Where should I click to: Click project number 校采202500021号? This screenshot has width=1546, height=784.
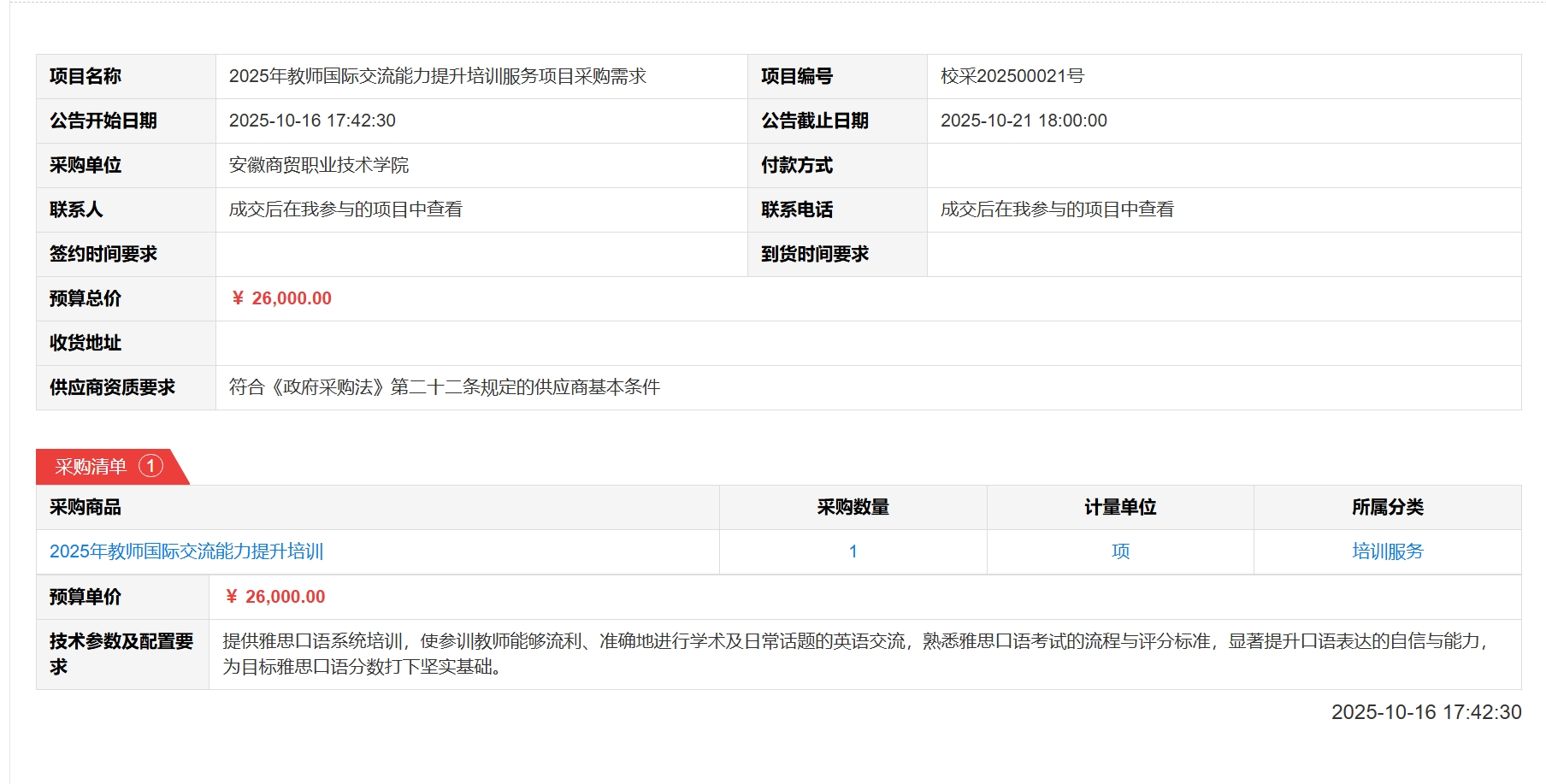1012,76
